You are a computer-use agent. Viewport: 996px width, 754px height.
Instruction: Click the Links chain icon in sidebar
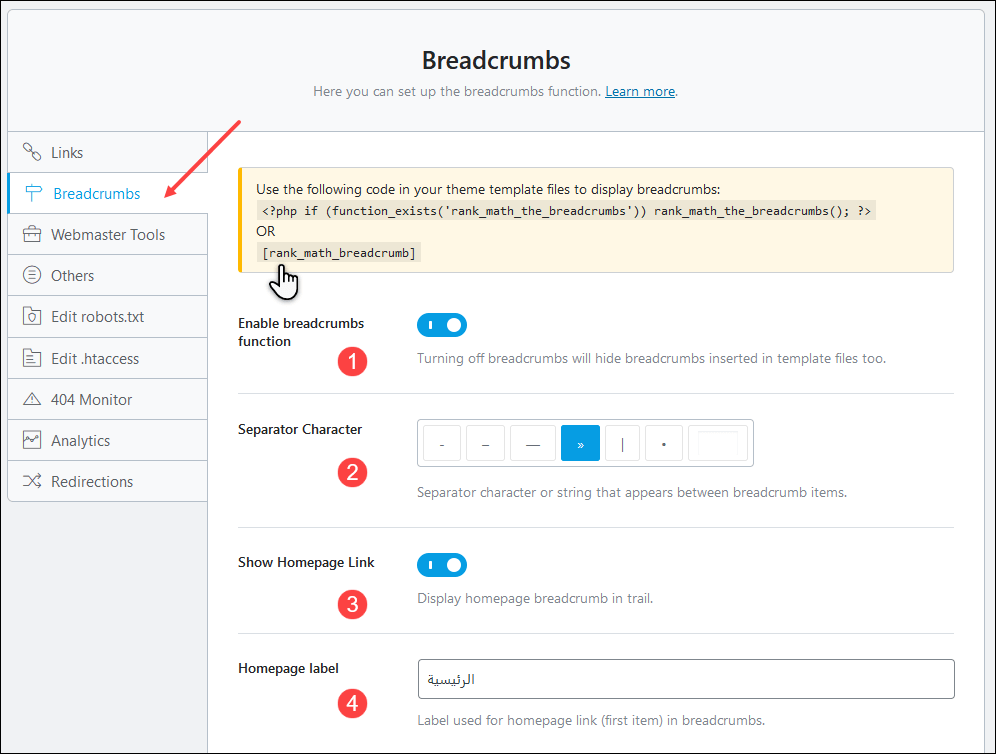32,152
